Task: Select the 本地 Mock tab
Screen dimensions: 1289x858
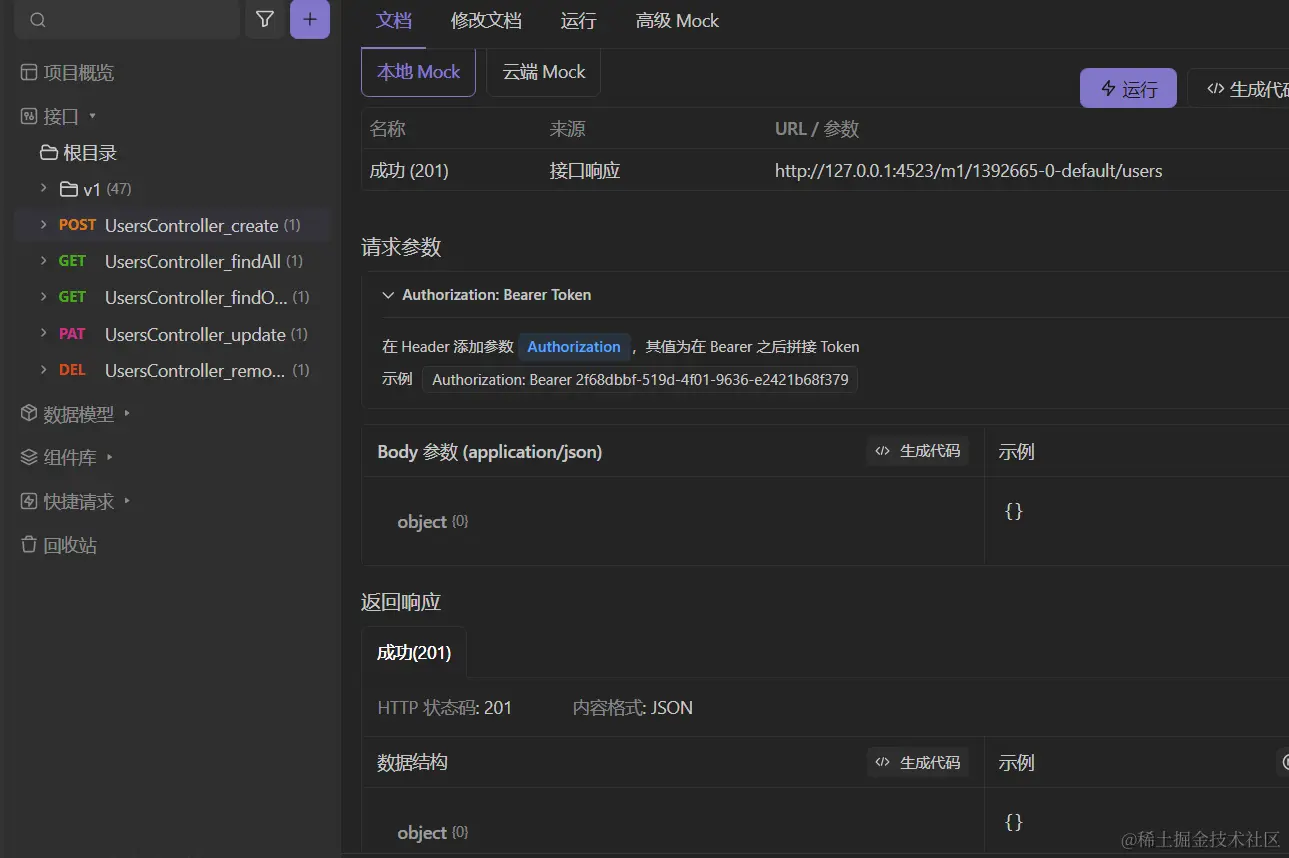Action: 418,72
